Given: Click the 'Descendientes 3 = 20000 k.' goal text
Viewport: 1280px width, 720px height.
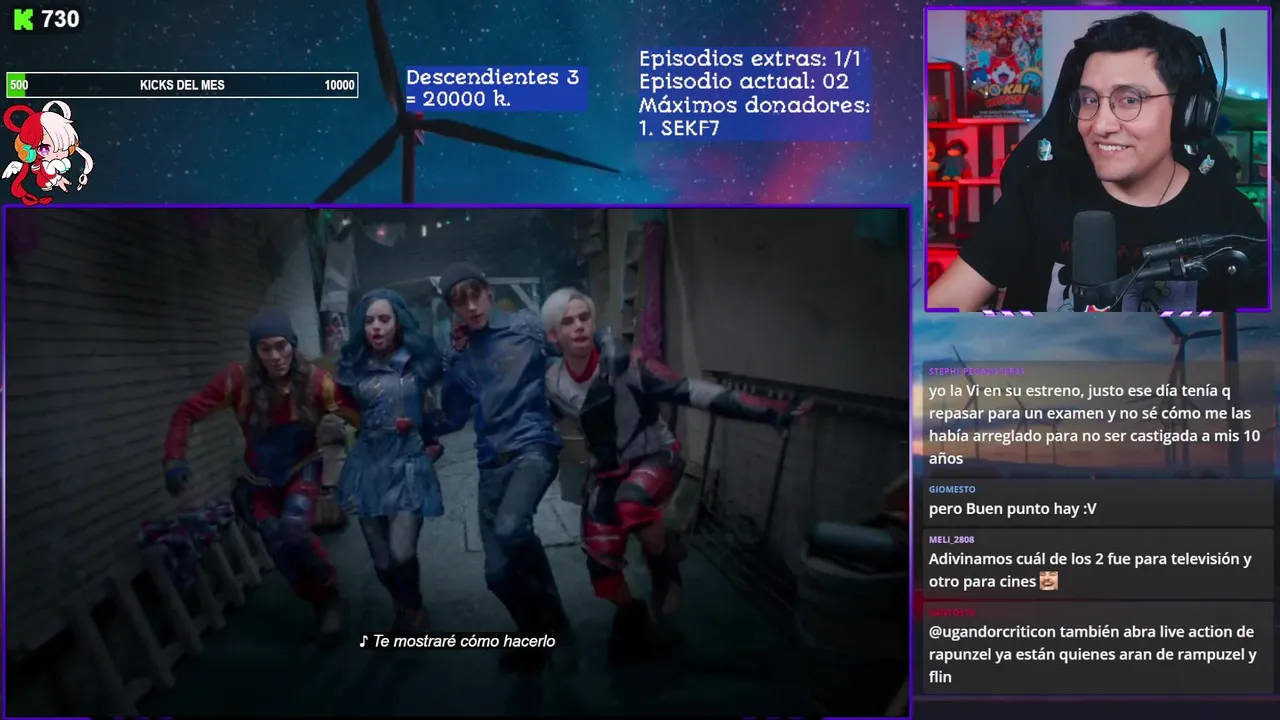Looking at the screenshot, I should pos(492,88).
